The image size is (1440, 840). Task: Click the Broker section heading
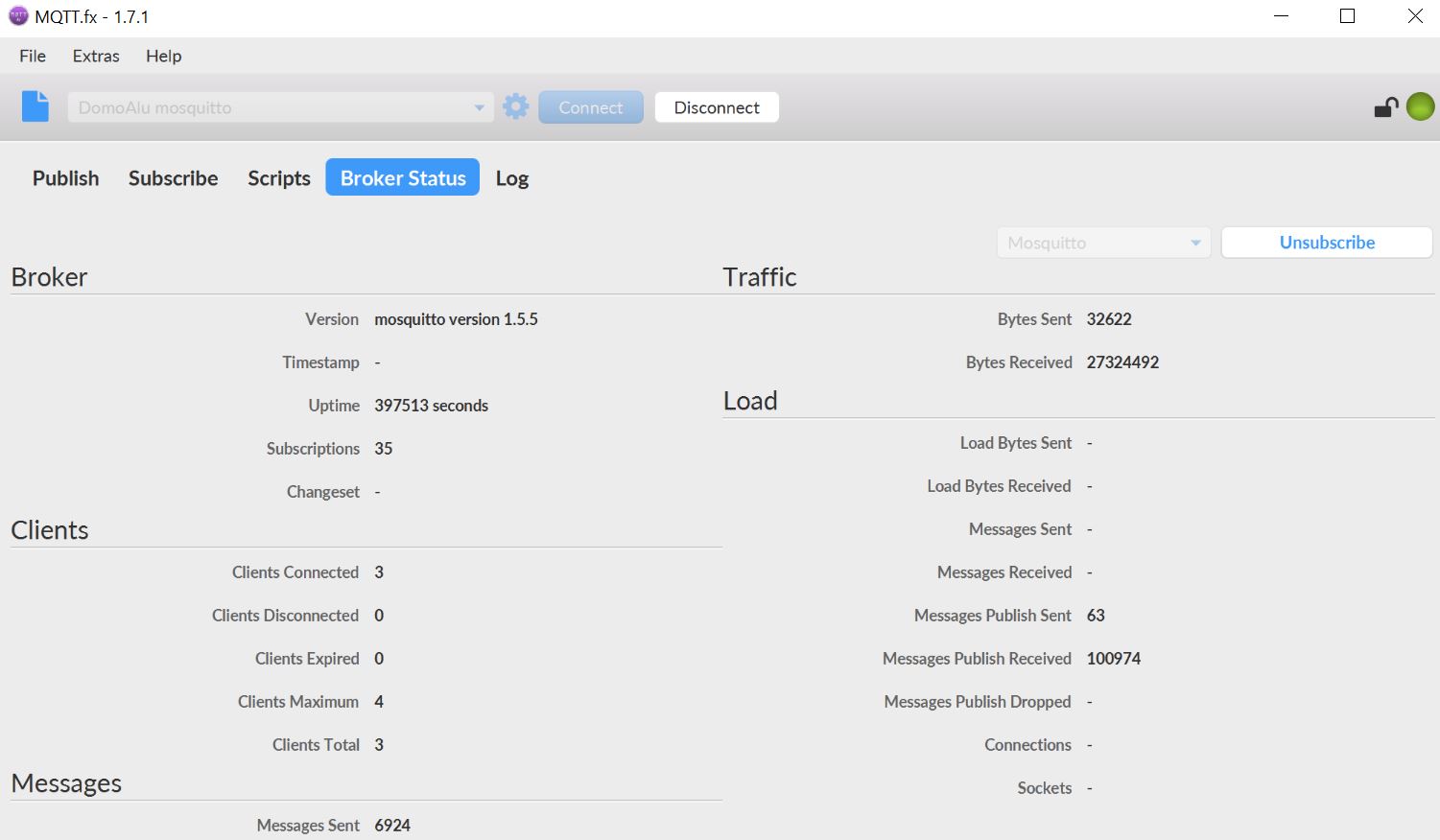pos(49,277)
